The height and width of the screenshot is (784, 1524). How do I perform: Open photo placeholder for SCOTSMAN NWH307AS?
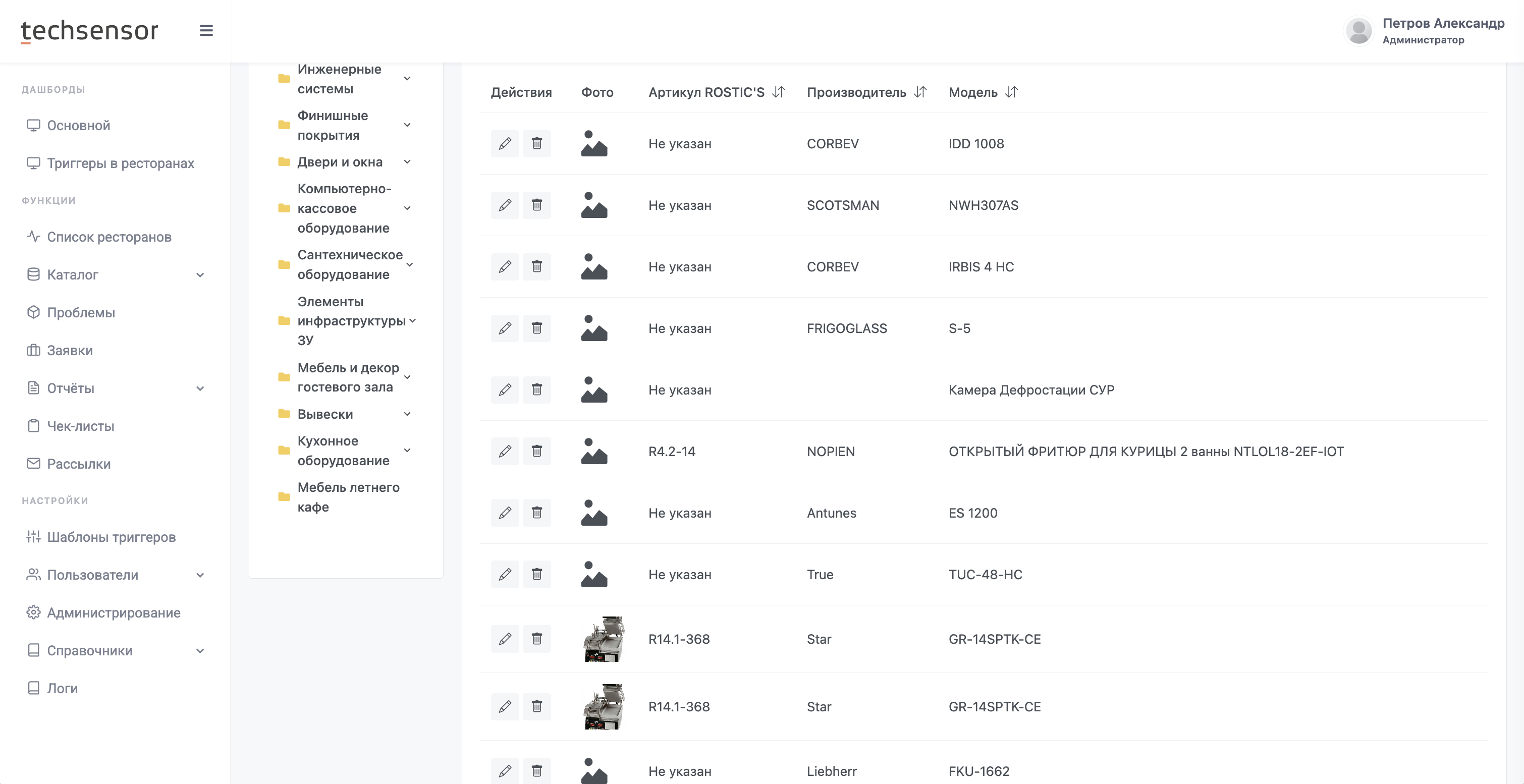594,205
